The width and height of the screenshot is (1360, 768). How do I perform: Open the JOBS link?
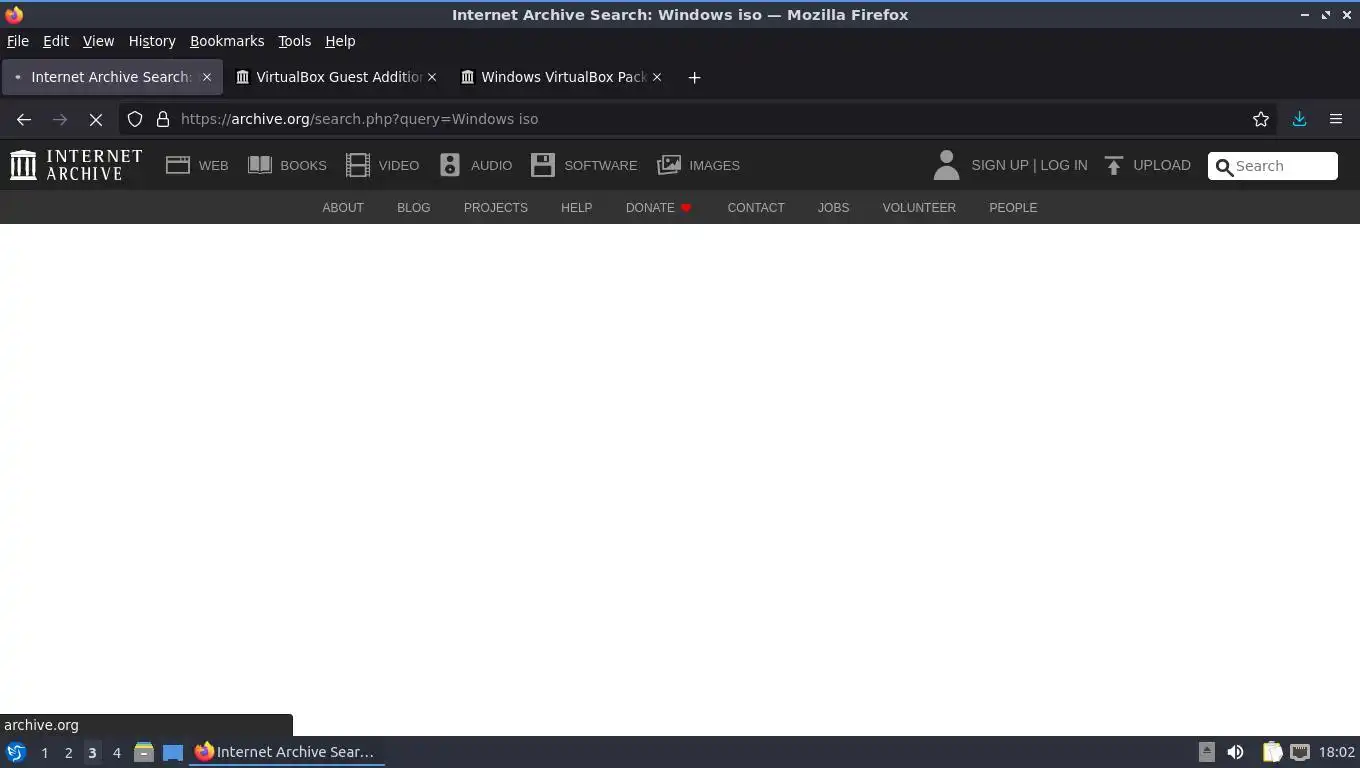[833, 208]
